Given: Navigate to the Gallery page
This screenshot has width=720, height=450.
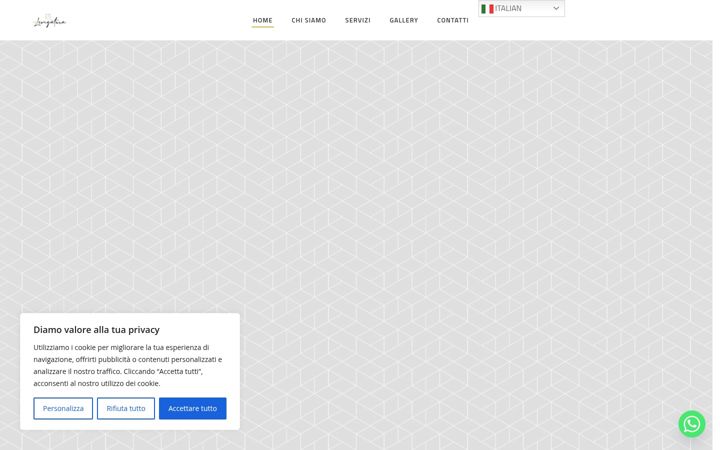Looking at the screenshot, I should coord(404,20).
